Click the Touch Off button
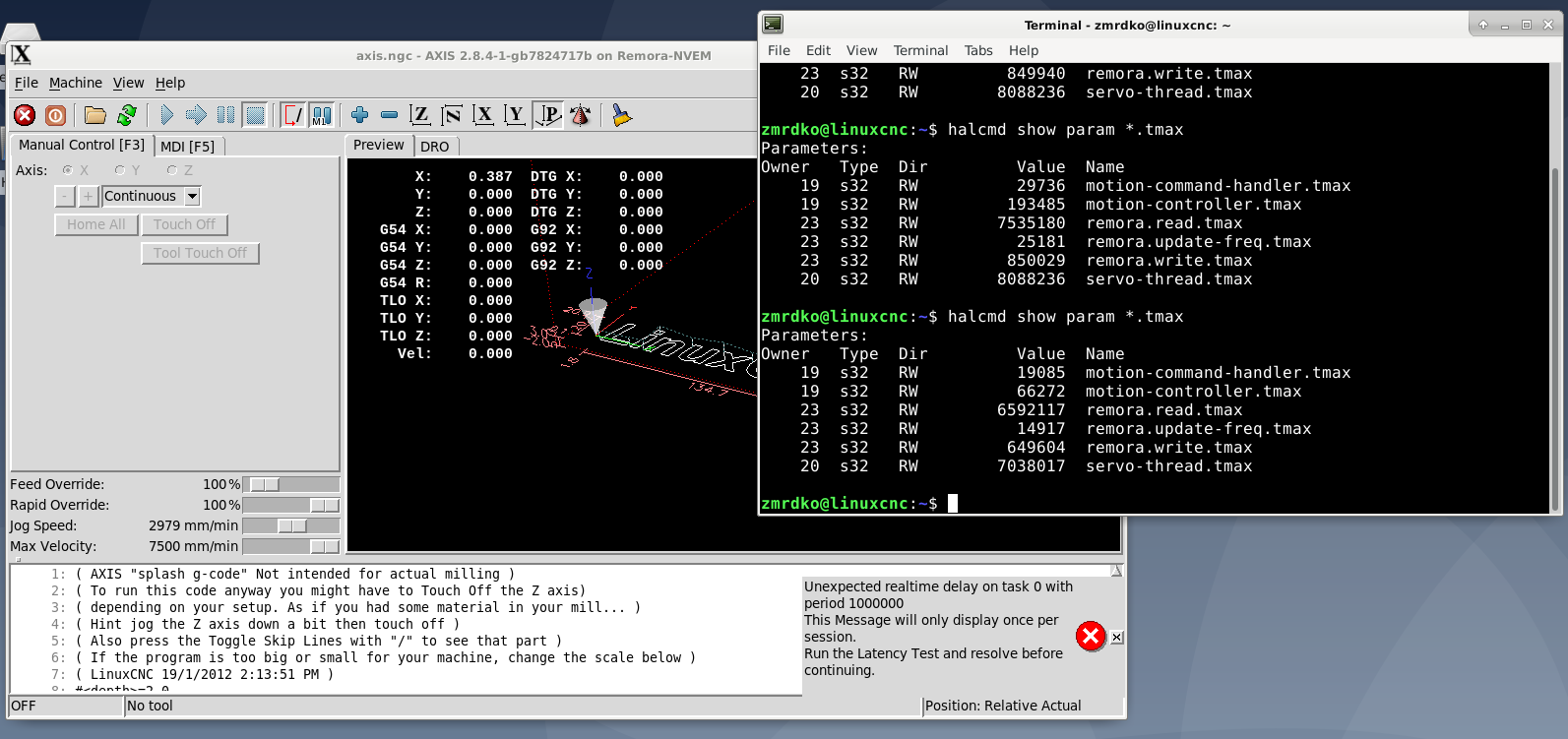Screen dimensions: 1568x739 (185, 224)
